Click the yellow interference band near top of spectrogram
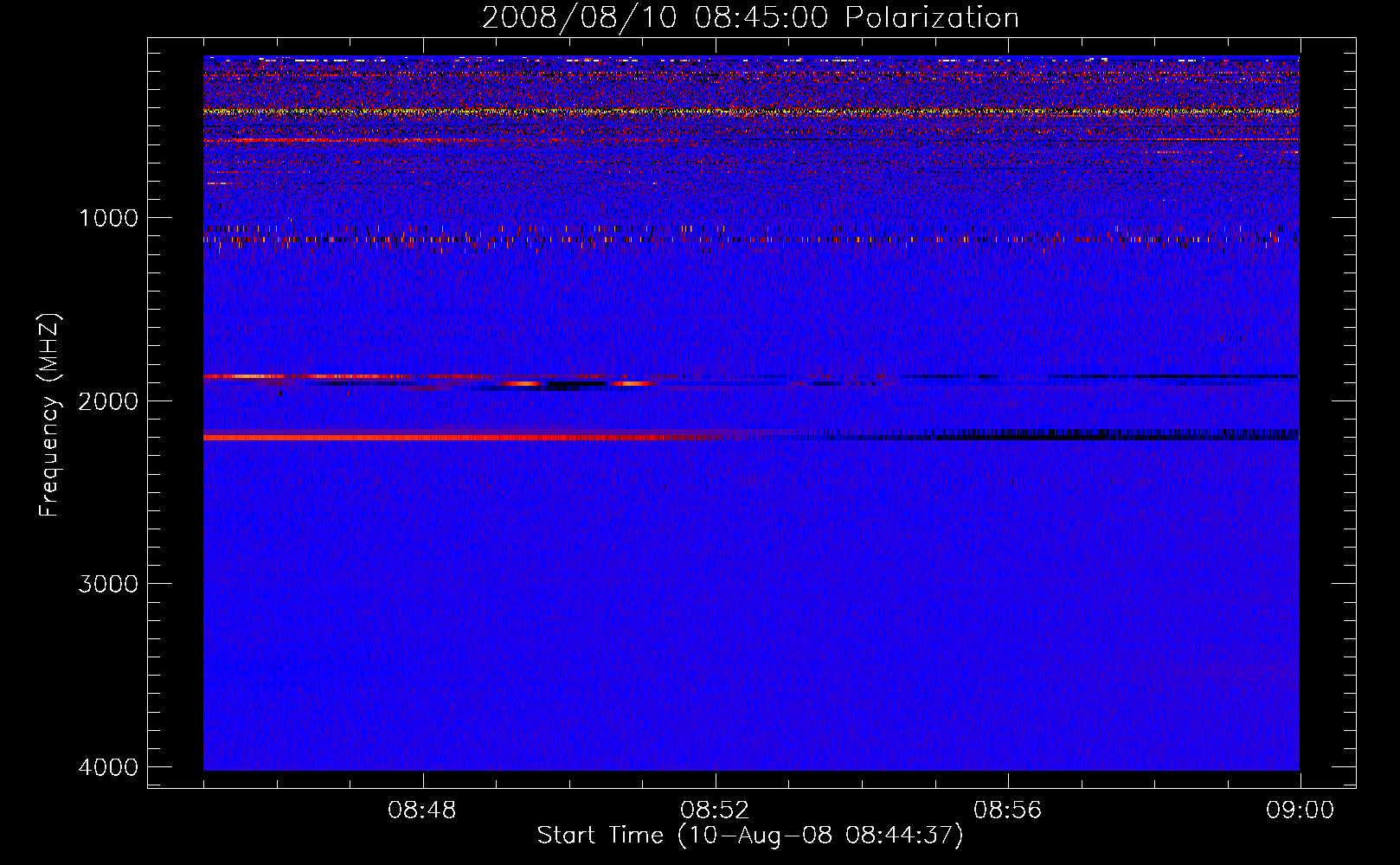 point(751,112)
